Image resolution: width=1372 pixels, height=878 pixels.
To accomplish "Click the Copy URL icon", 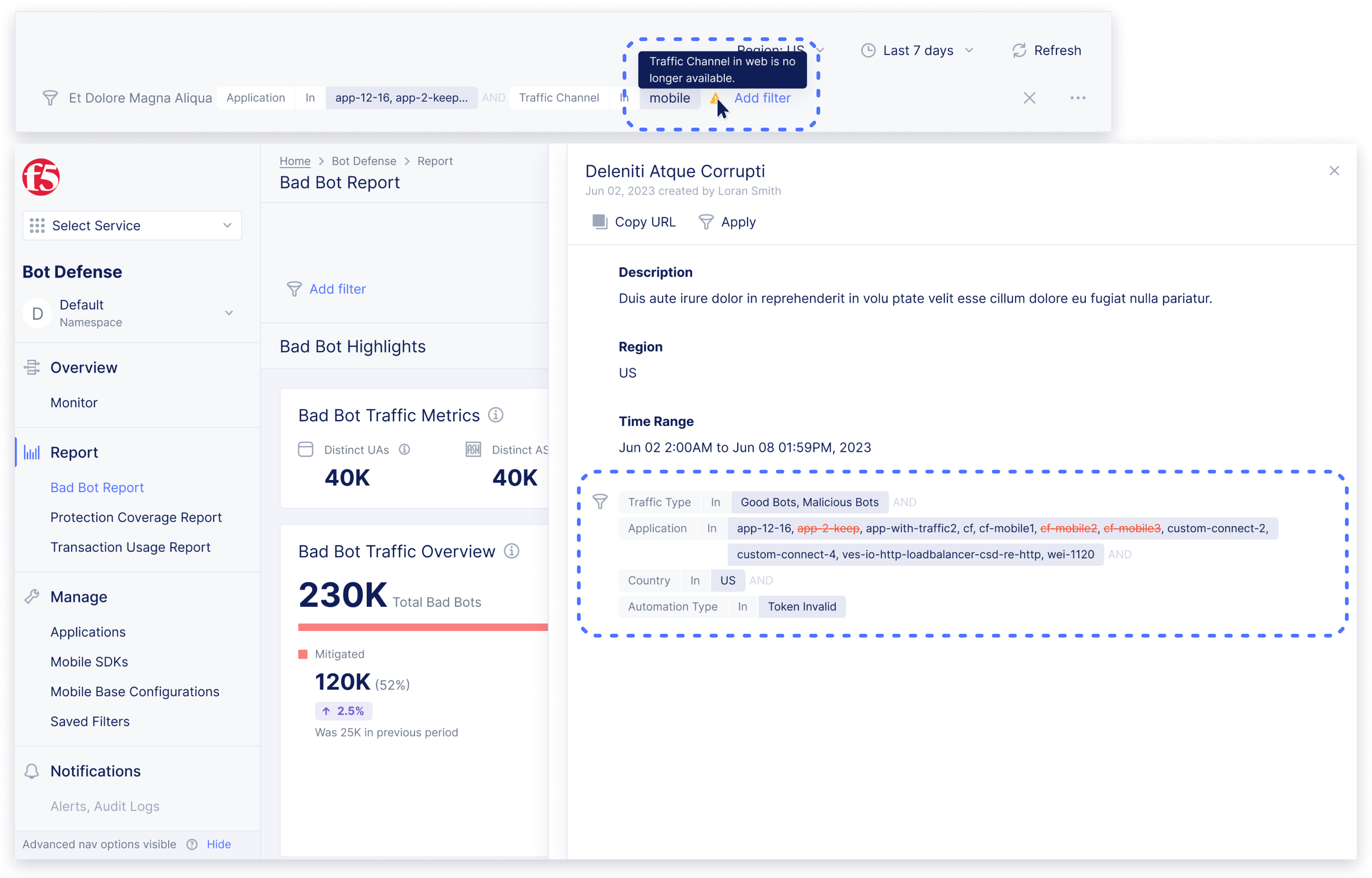I will tap(600, 222).
